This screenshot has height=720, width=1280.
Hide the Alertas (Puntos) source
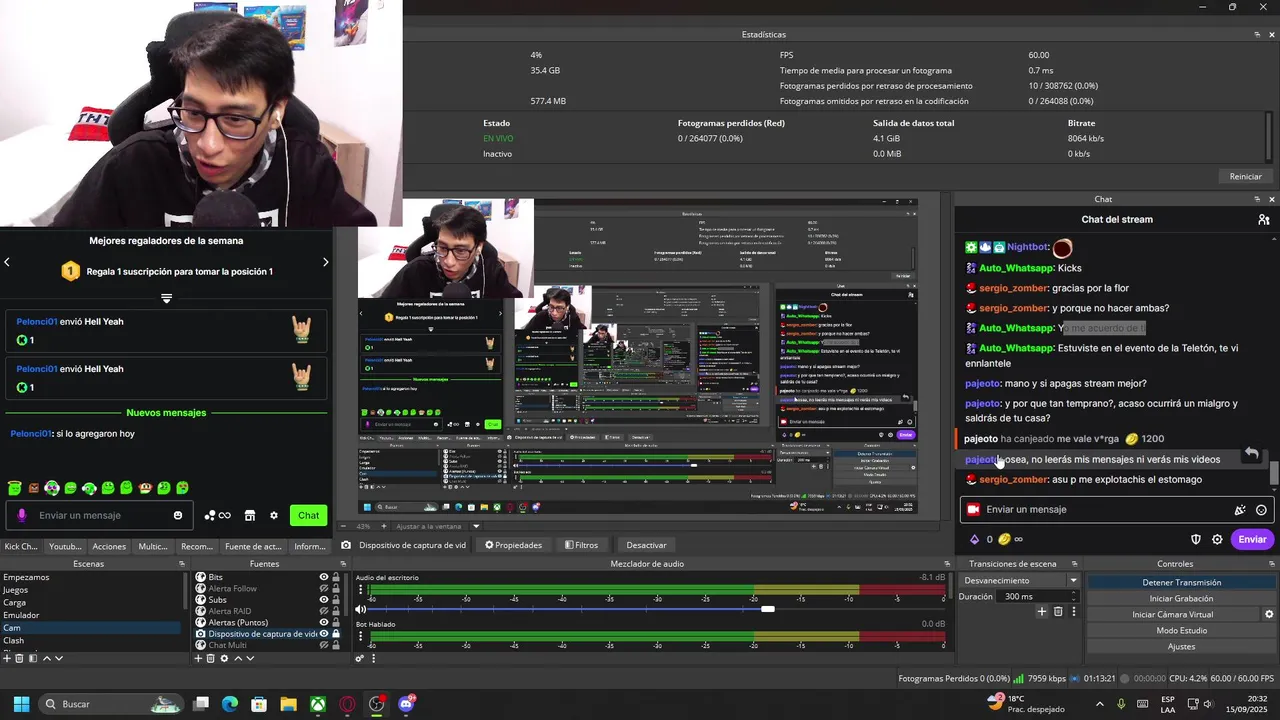point(323,623)
